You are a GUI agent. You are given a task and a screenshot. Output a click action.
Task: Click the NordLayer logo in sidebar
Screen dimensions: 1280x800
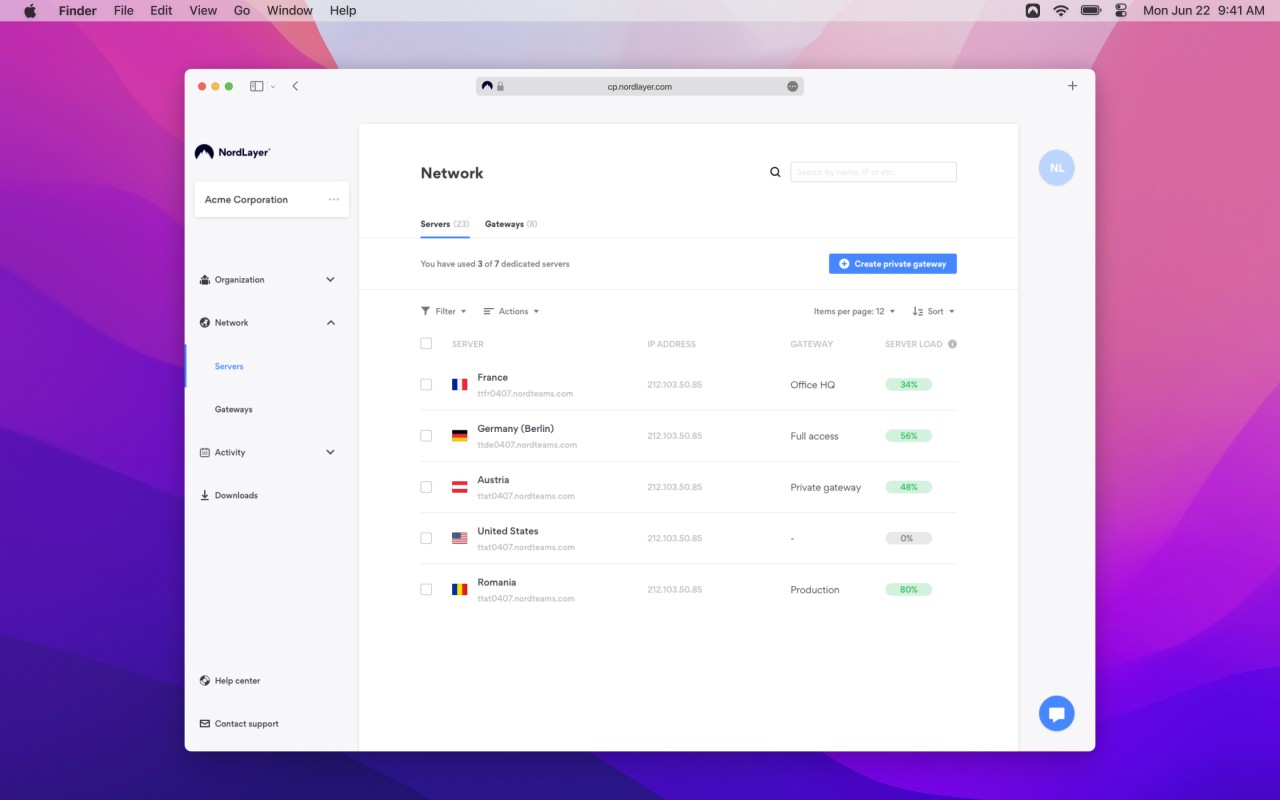pos(233,152)
